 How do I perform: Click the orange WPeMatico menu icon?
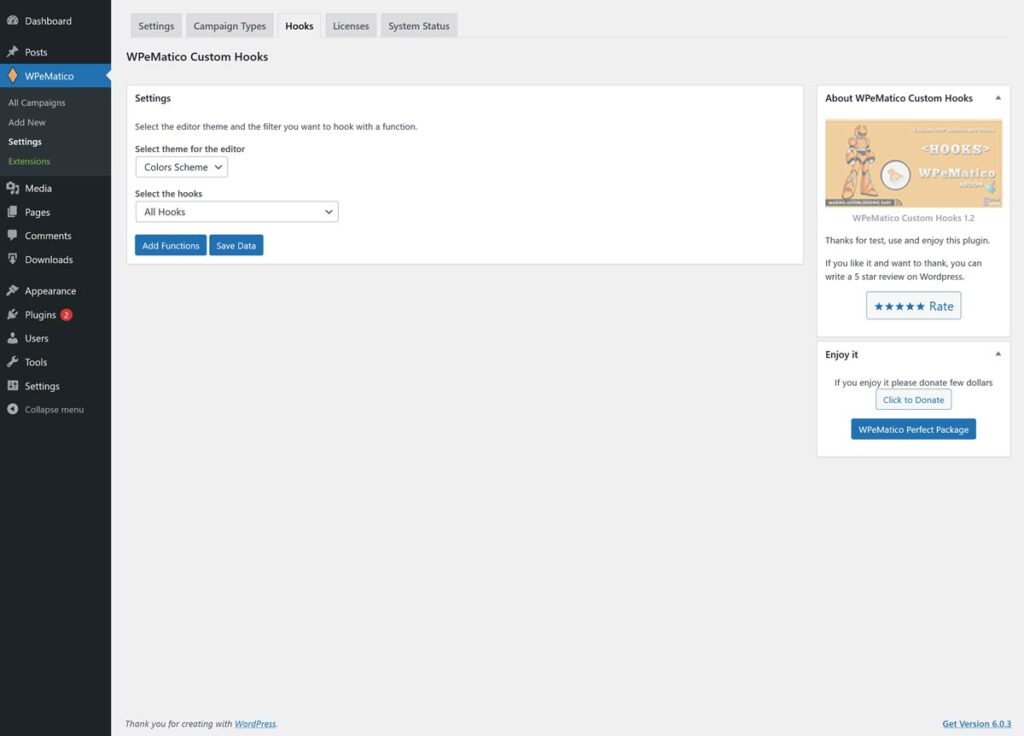point(12,76)
